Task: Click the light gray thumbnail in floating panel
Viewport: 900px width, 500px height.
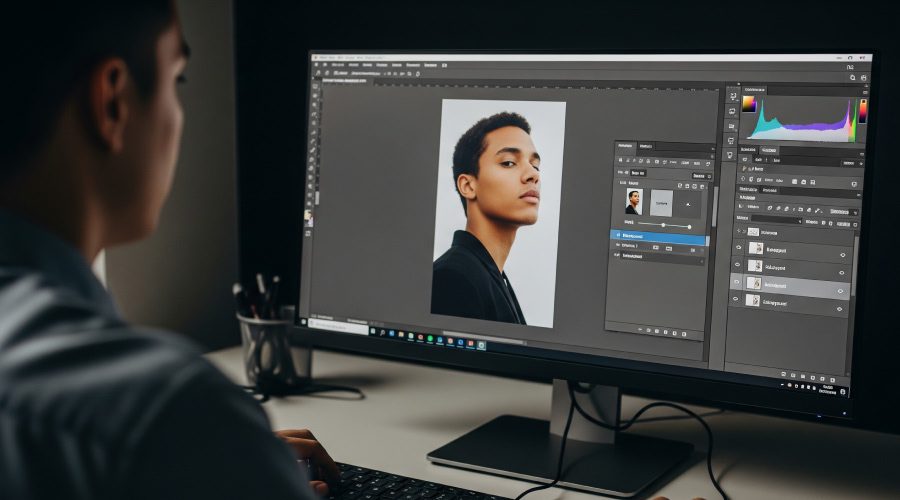Action: coord(661,203)
